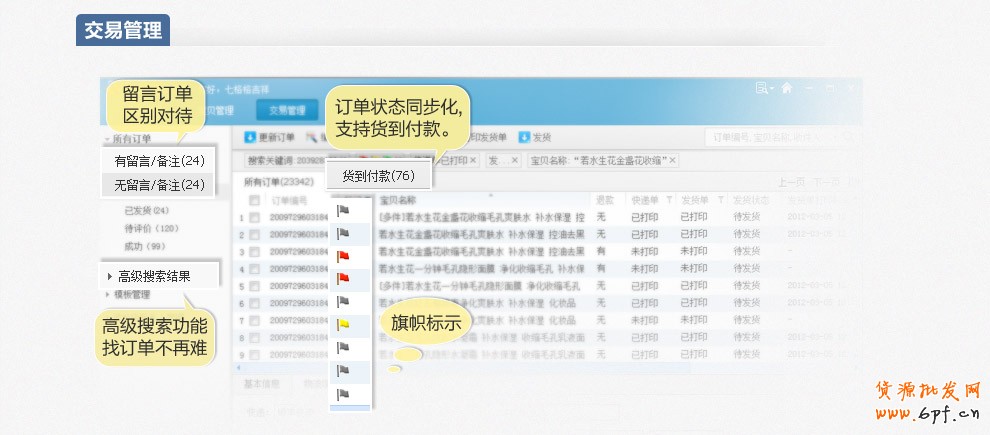The width and height of the screenshot is (990, 435).
Task: Open the home icon in title bar
Action: [x=787, y=88]
